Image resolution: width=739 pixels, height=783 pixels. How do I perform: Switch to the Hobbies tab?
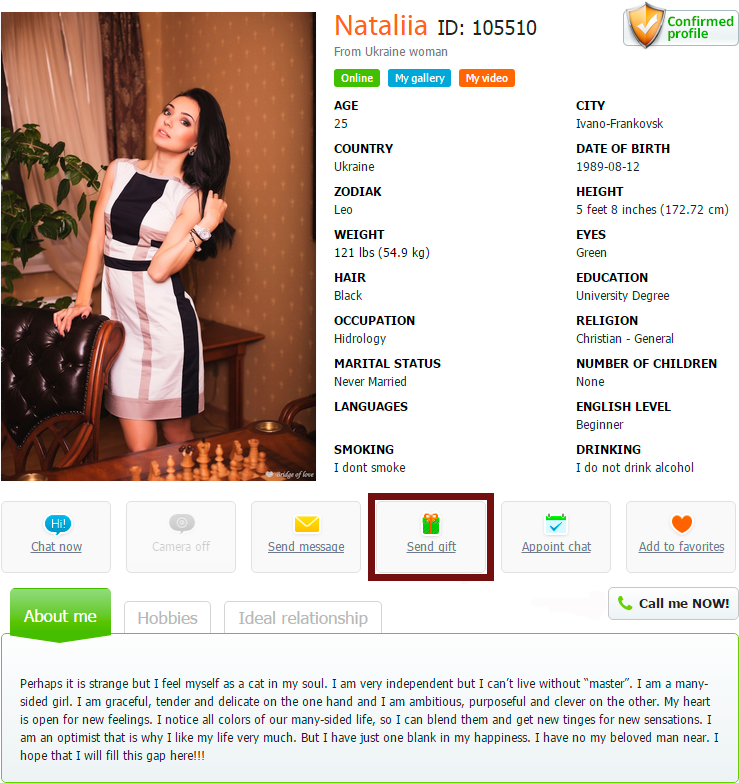coord(167,618)
